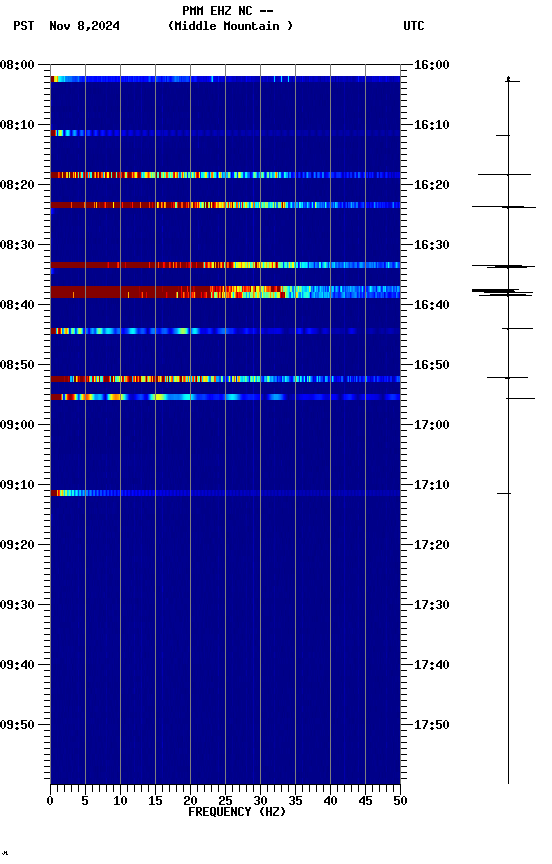Click the 09:40 PST time label
Viewport: 552px width, 864px height.
(x=17, y=665)
